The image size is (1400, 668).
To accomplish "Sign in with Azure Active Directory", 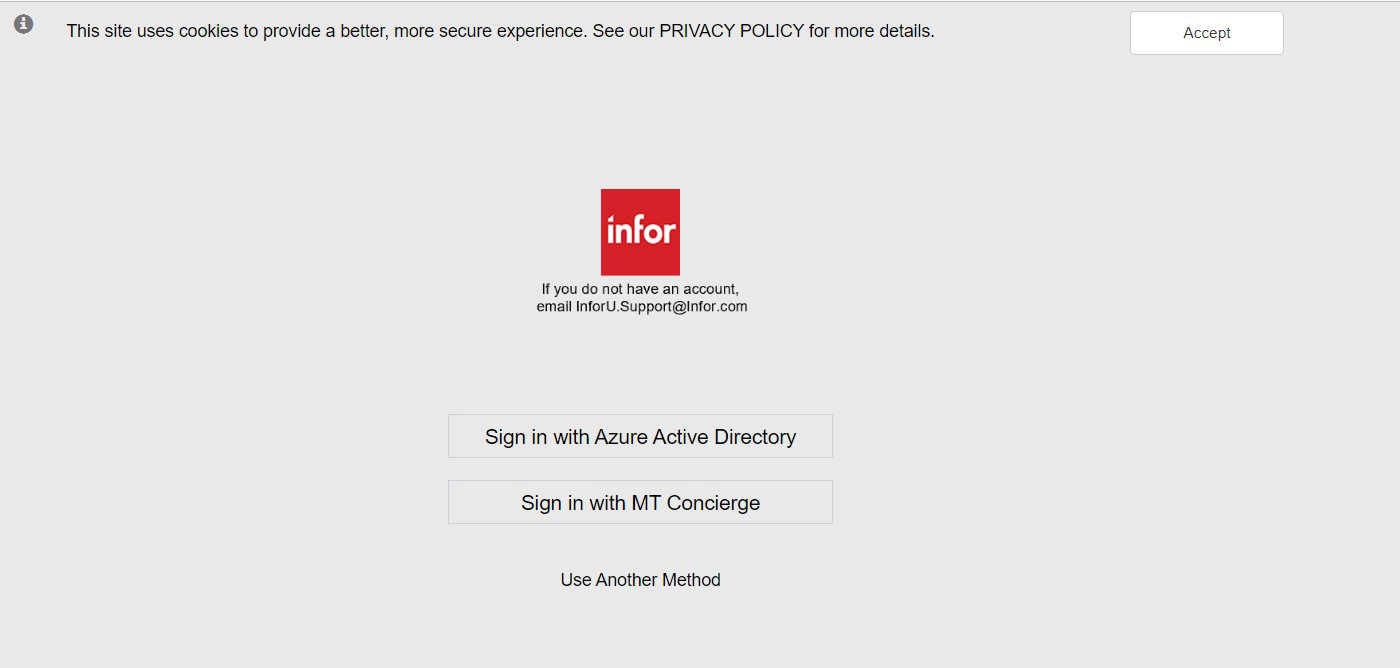I will (640, 437).
